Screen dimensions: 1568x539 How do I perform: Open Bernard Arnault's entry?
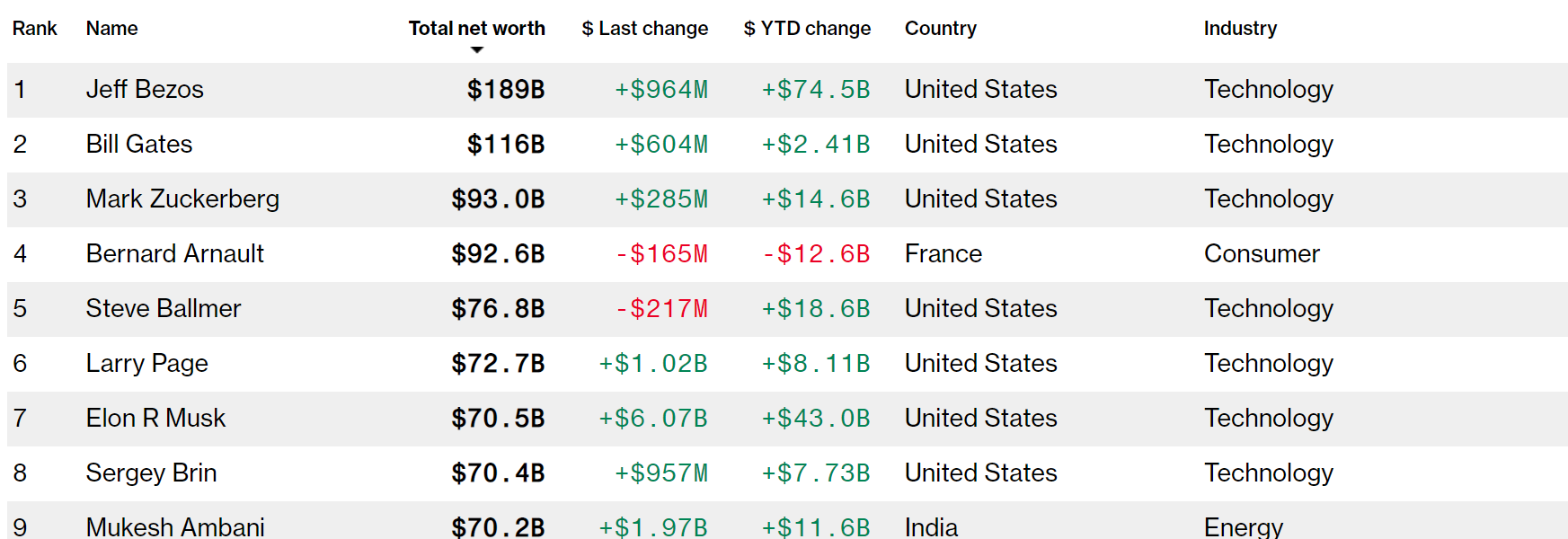175,254
